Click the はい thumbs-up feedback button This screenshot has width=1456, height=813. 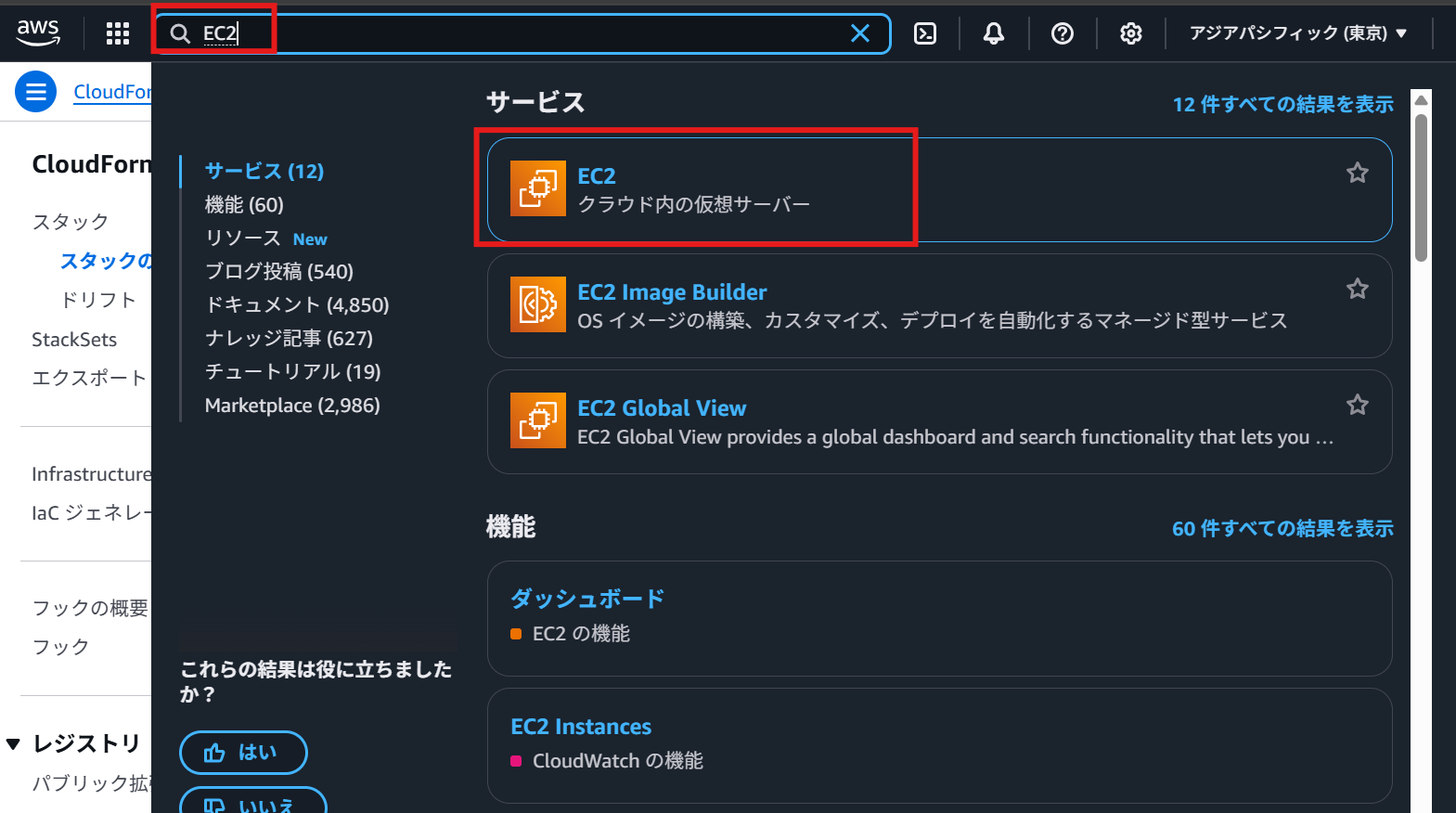click(243, 753)
